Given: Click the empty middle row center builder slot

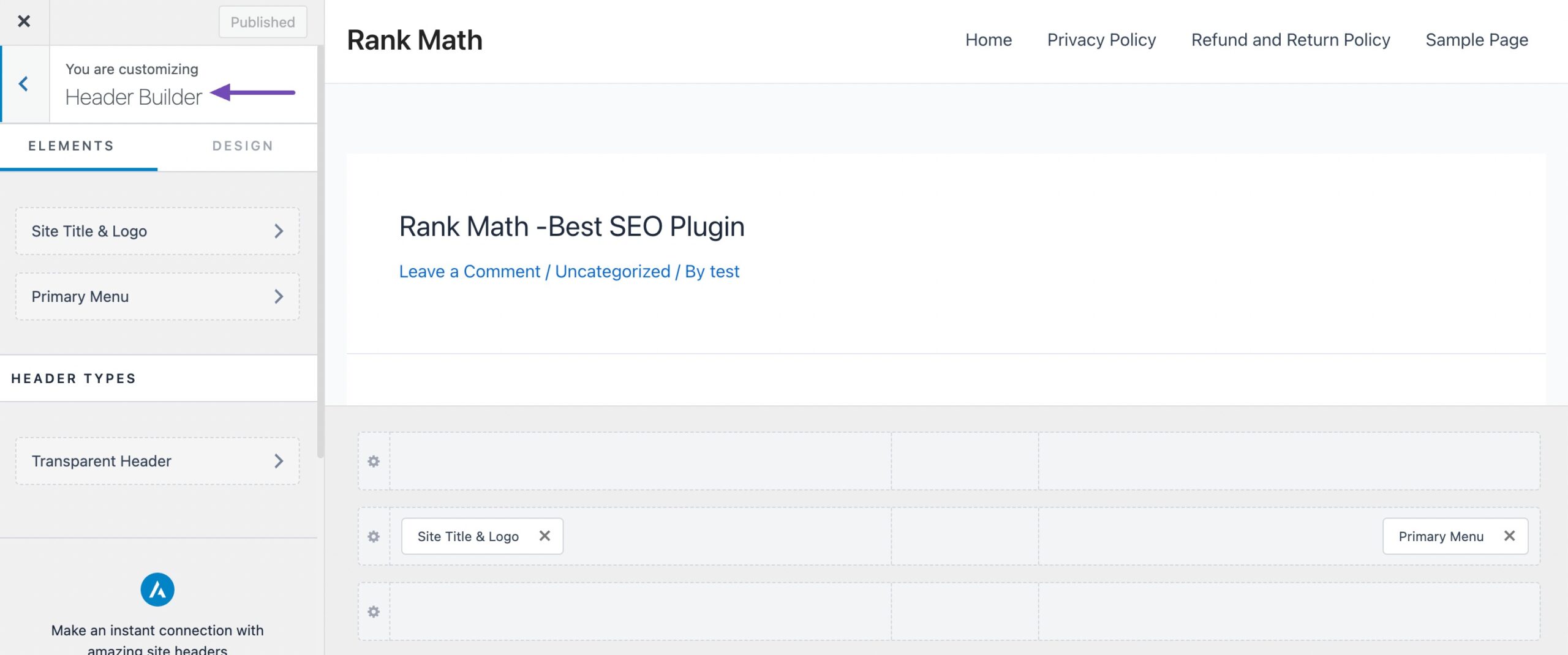Looking at the screenshot, I should [965, 536].
